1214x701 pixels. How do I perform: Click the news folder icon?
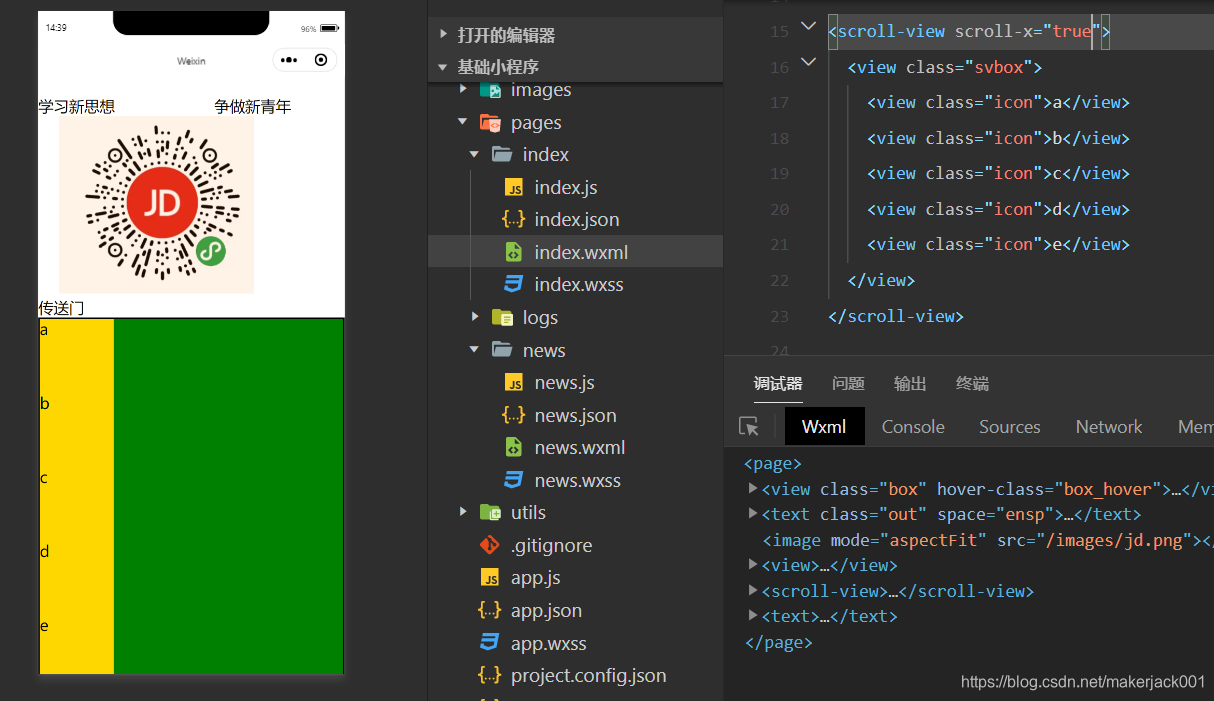[x=502, y=350]
